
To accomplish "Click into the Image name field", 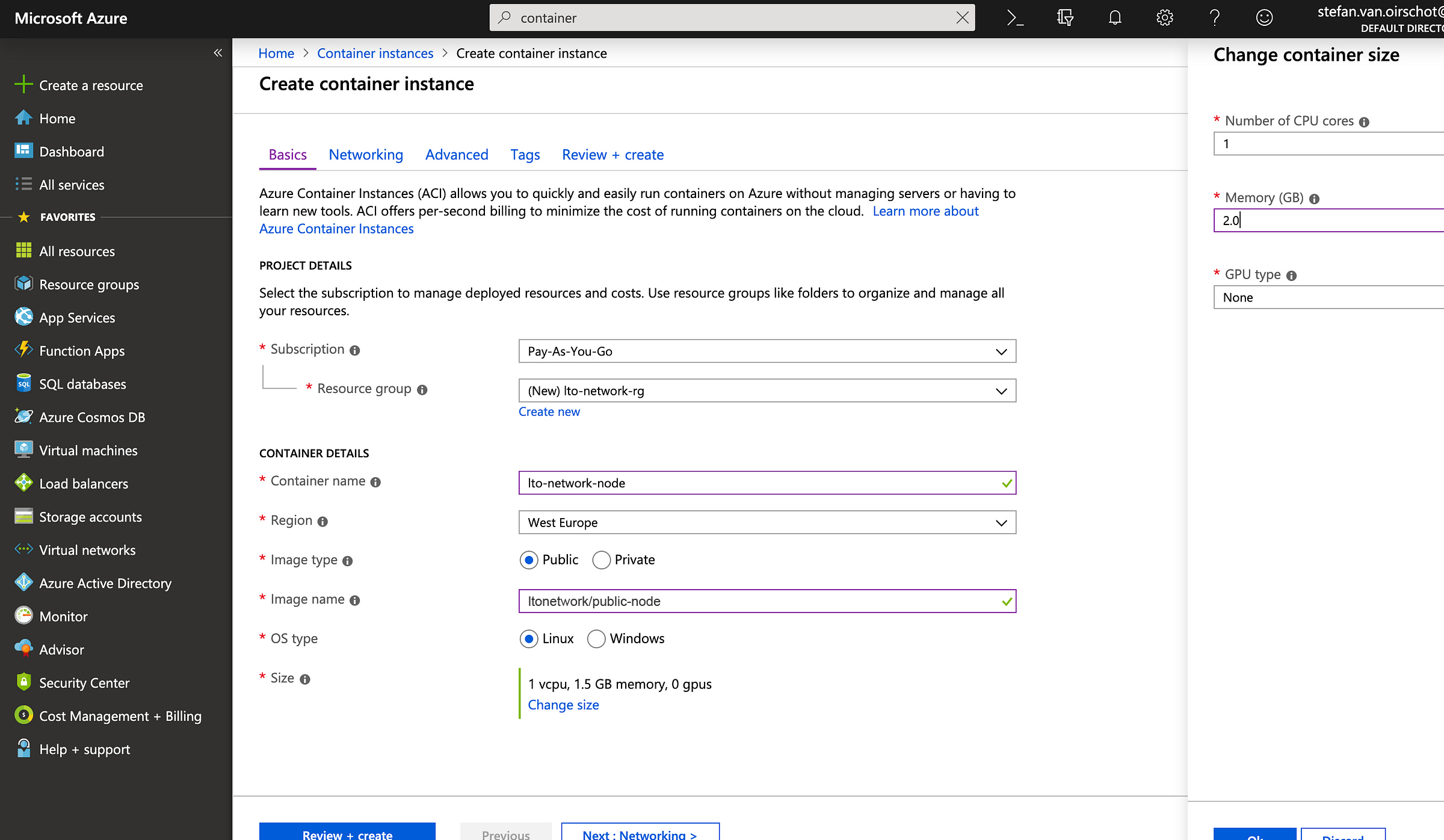I will (x=767, y=601).
